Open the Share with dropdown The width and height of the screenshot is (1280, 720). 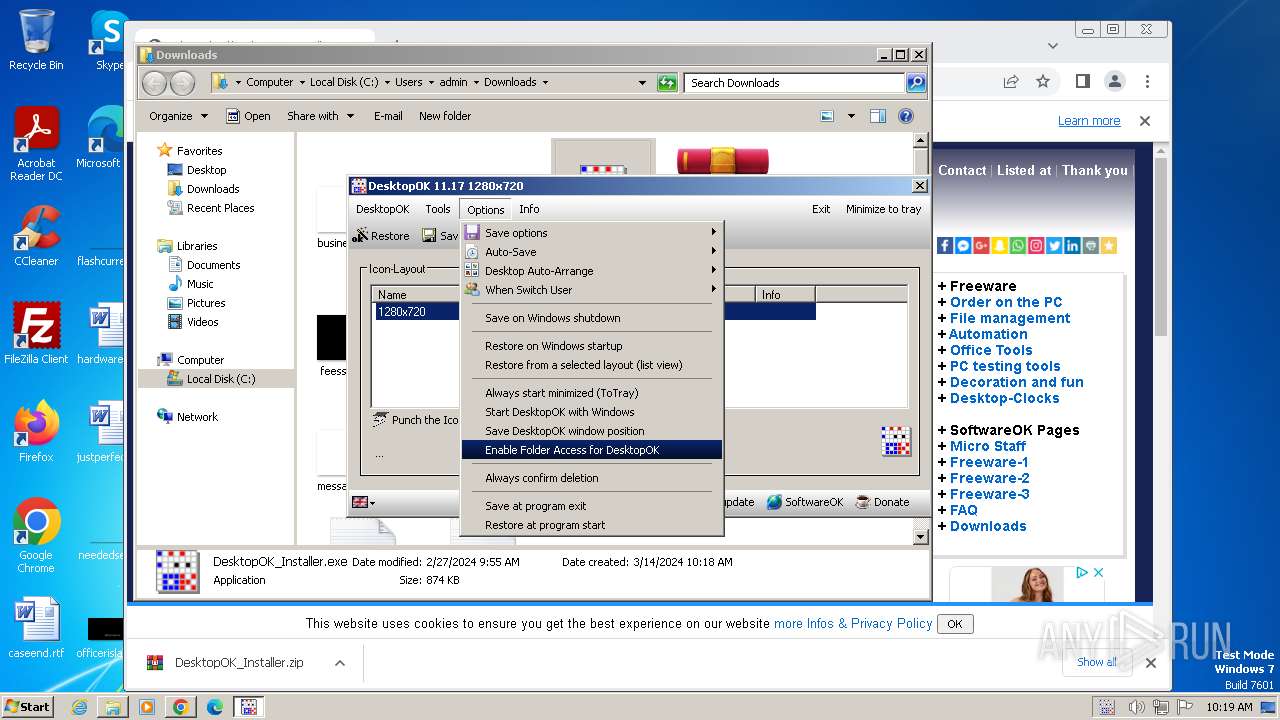pyautogui.click(x=320, y=116)
